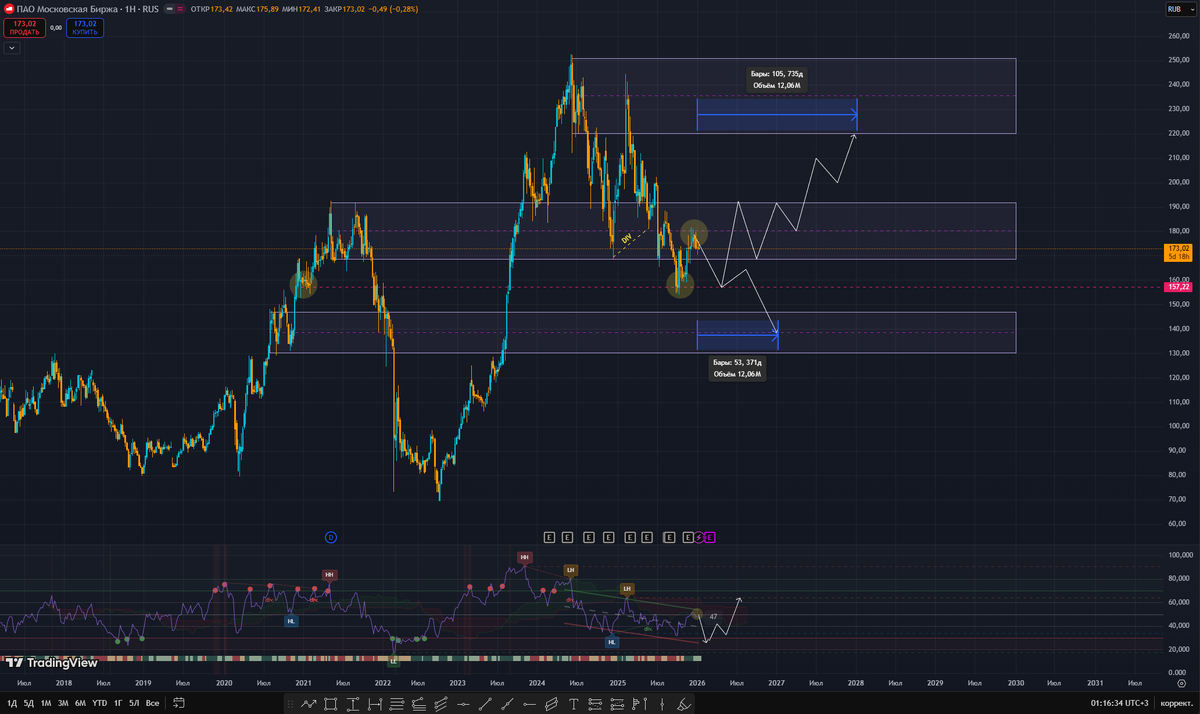Choose the trend-based Fib extension tool
The width and height of the screenshot is (1200, 714).
pos(419,704)
